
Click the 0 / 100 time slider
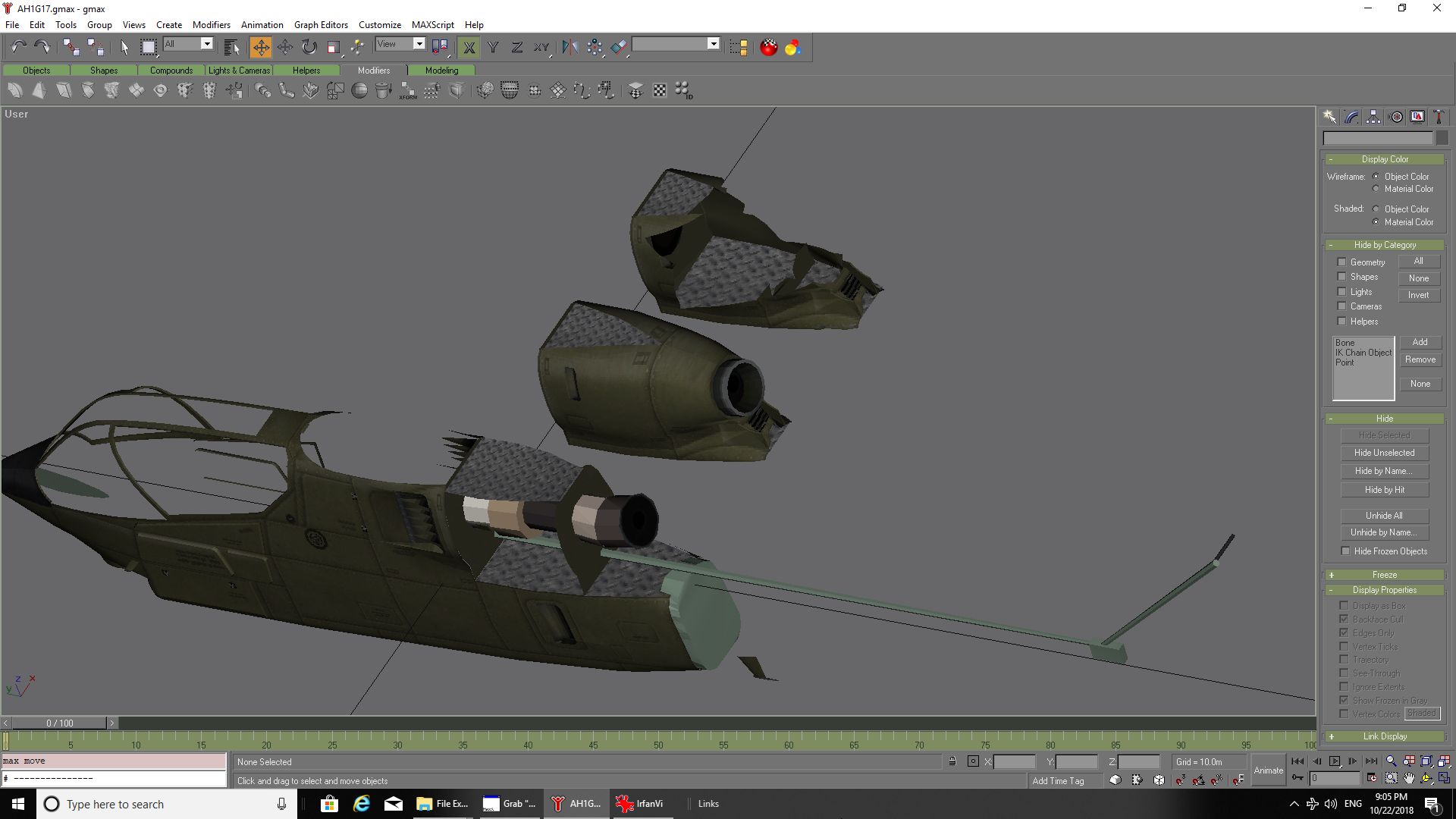59,723
